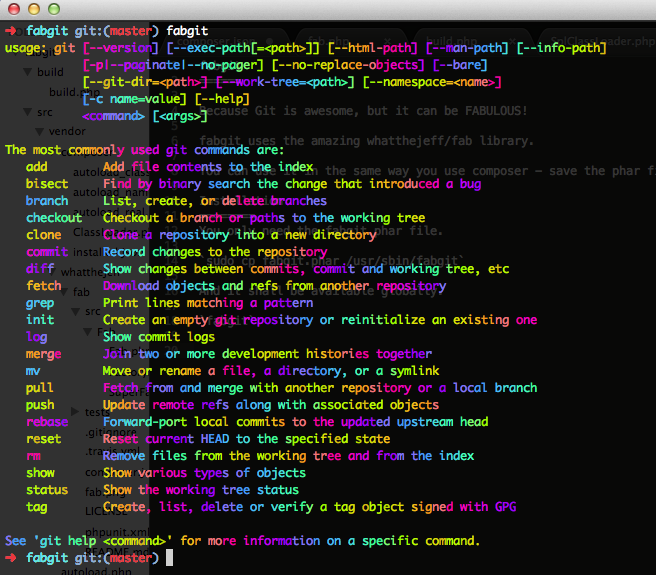Click the '[--bare]' option text
This screenshot has width=656, height=575.
pyautogui.click(x=460, y=65)
